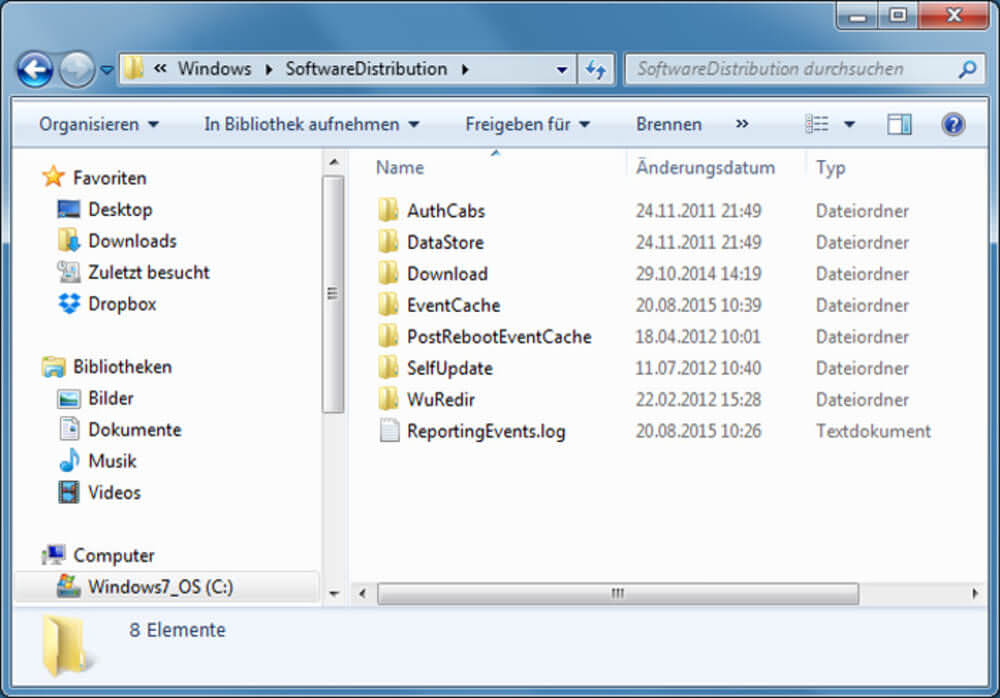Sort by the Typ column header
The width and height of the screenshot is (1000, 698).
[830, 168]
